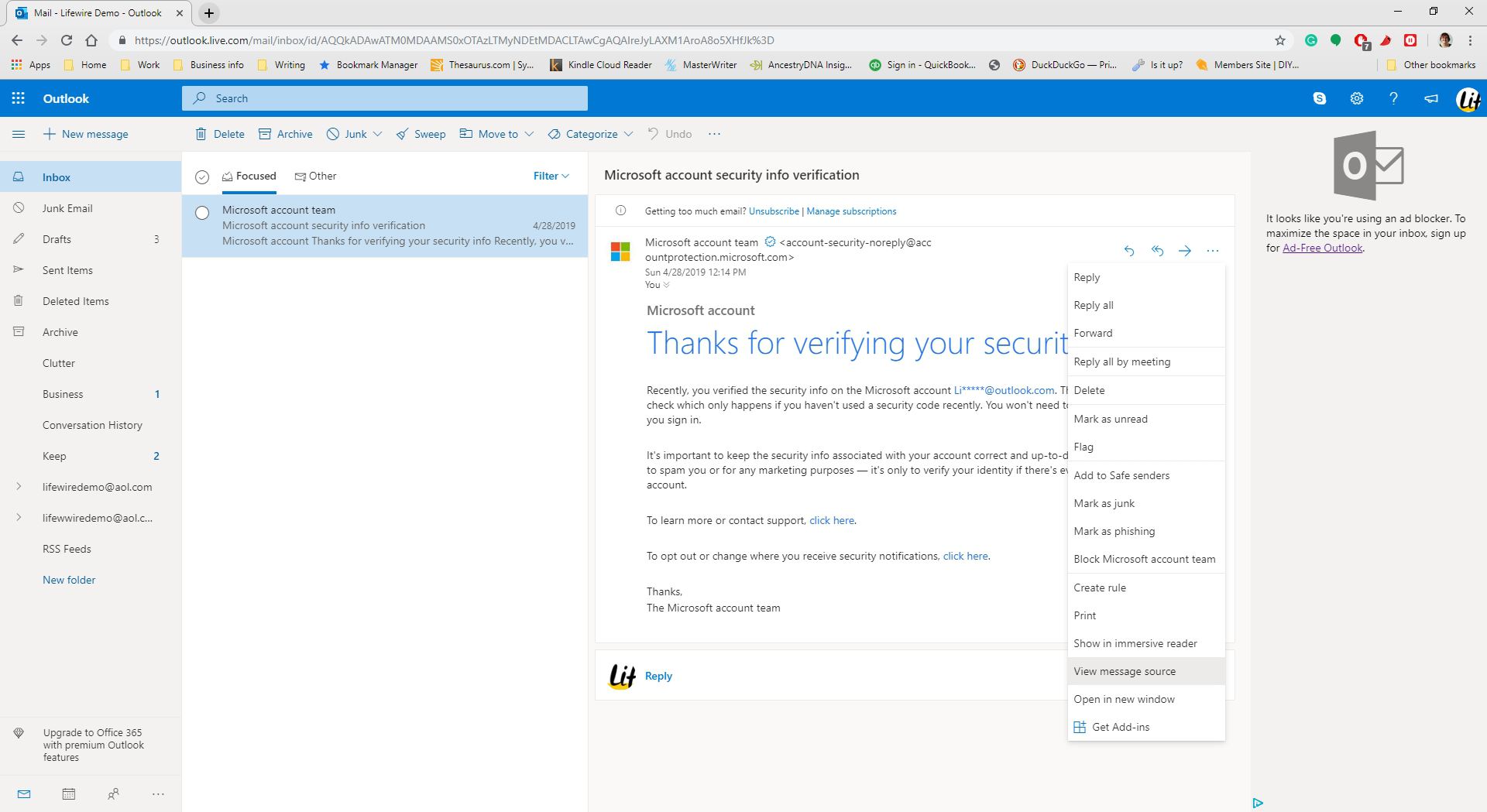Choose Show in immersive reader
Viewport: 1487px width, 812px height.
click(x=1146, y=643)
